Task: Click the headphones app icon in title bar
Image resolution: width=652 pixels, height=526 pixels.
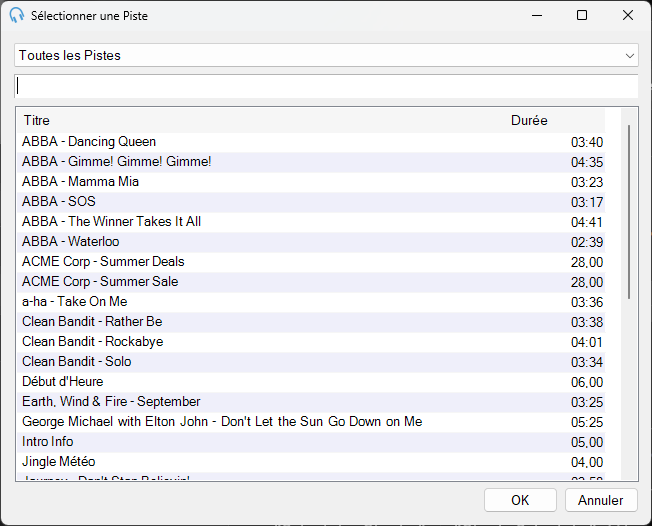Action: pyautogui.click(x=17, y=15)
